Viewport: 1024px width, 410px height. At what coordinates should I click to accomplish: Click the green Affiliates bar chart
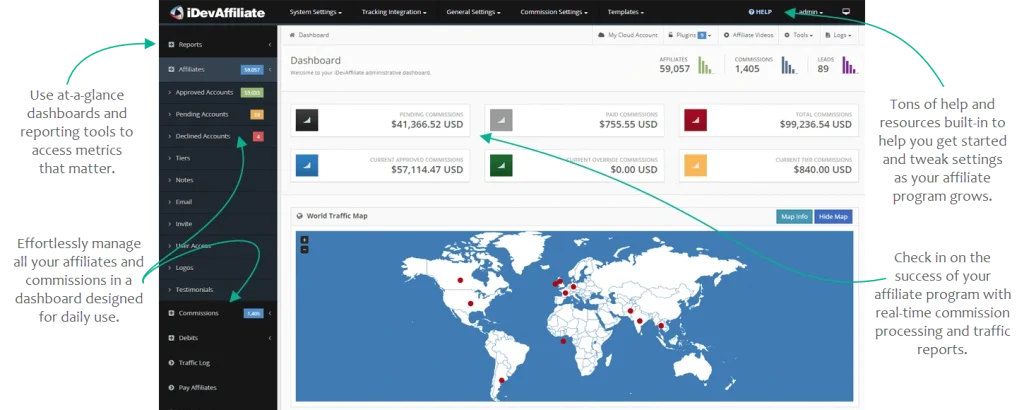(x=705, y=65)
